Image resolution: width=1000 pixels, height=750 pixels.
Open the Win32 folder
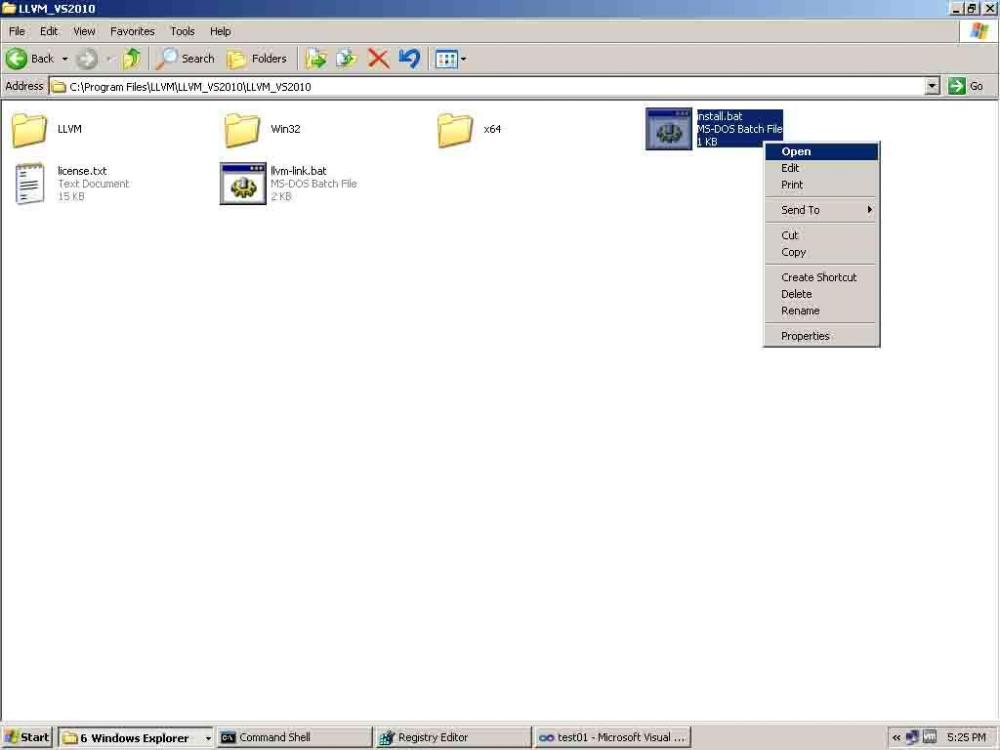pos(241,129)
